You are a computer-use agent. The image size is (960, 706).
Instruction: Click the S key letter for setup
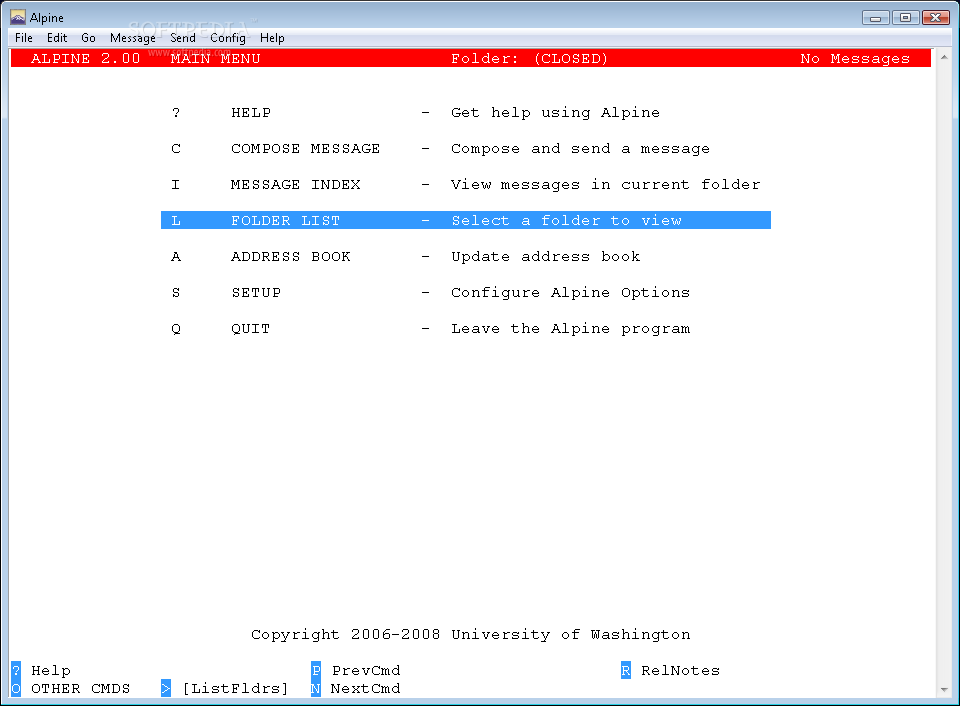(x=176, y=293)
